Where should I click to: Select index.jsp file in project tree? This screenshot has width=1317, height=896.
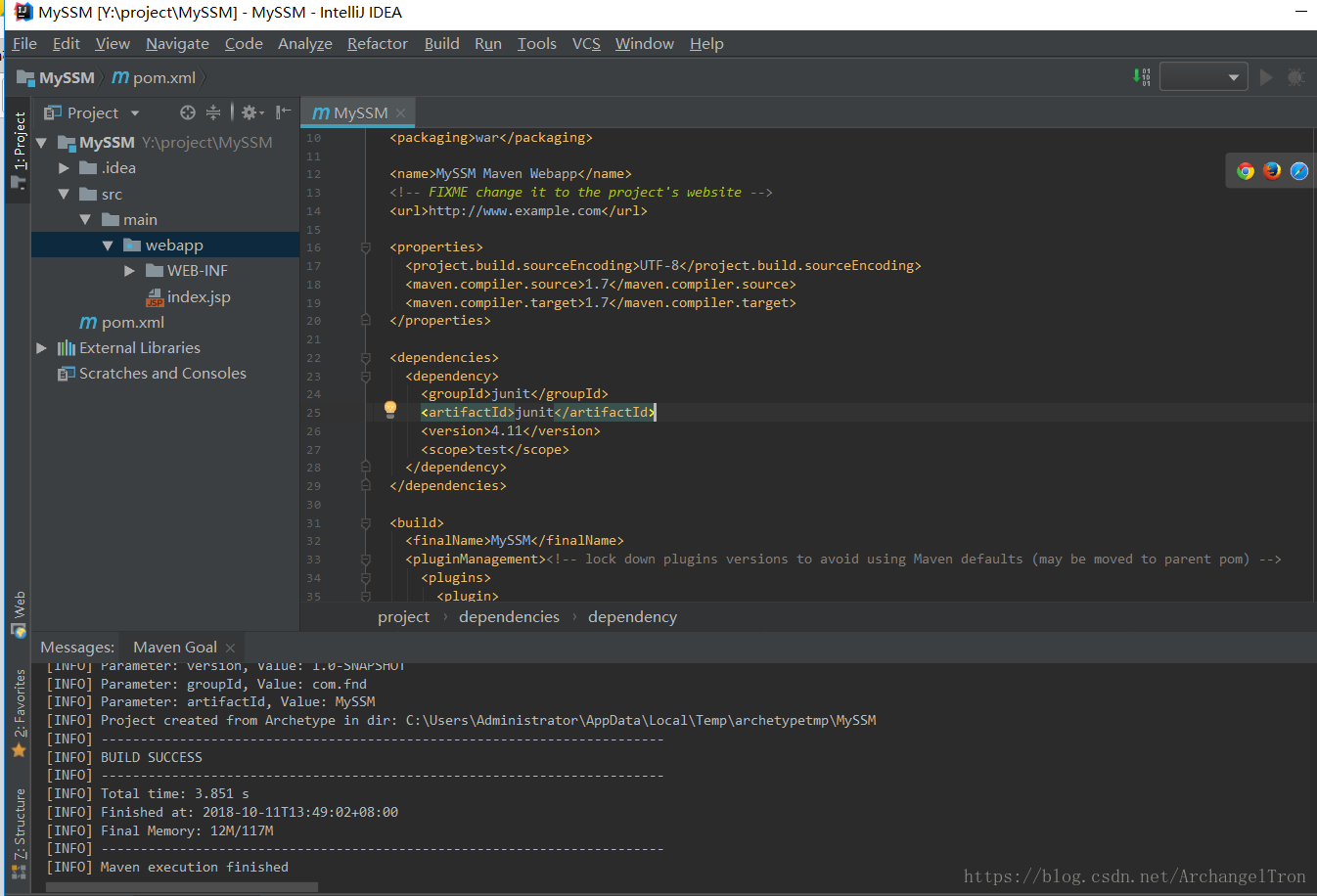coord(189,296)
